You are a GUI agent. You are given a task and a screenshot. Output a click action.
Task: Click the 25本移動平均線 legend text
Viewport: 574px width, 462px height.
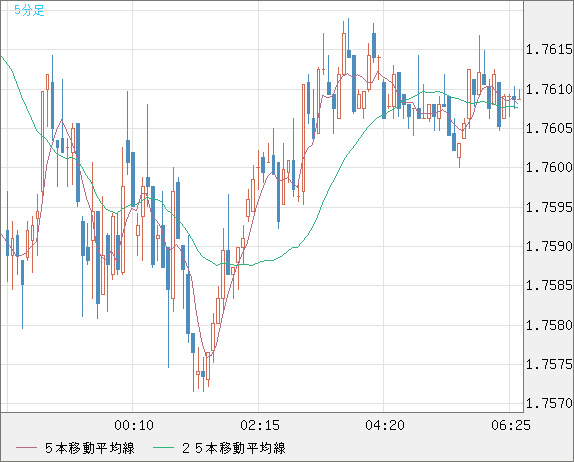tap(234, 448)
